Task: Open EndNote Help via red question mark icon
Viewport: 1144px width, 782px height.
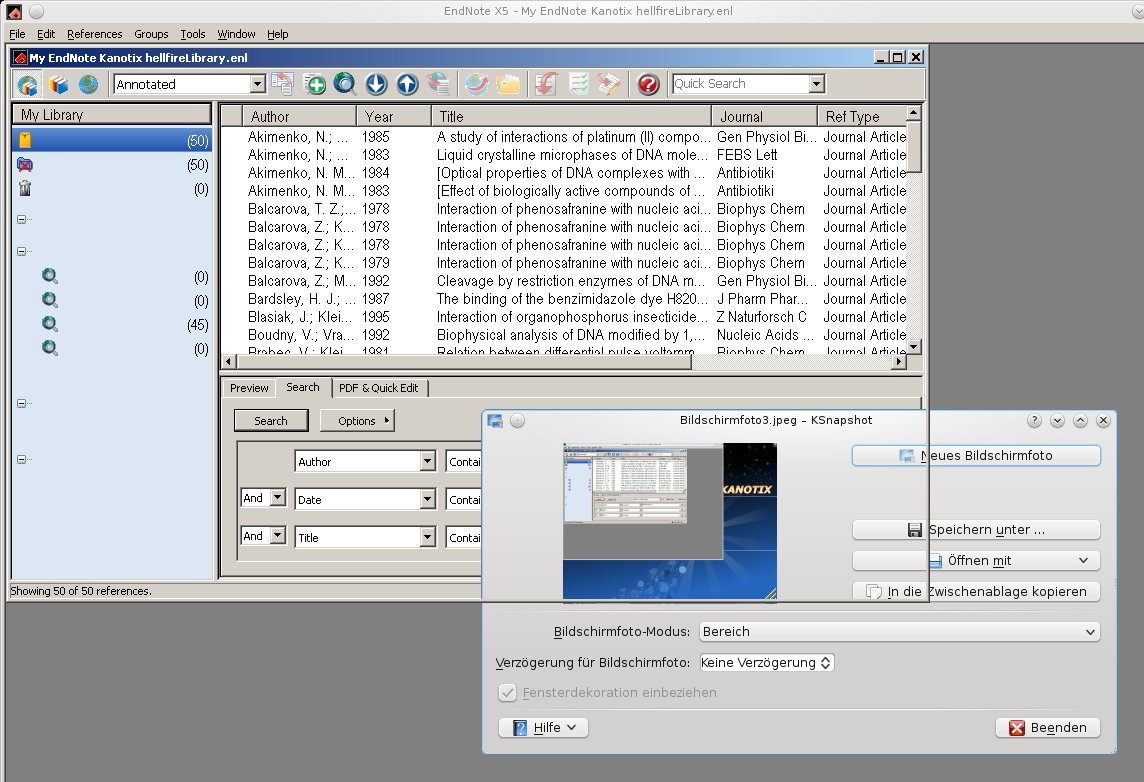Action: 648,84
